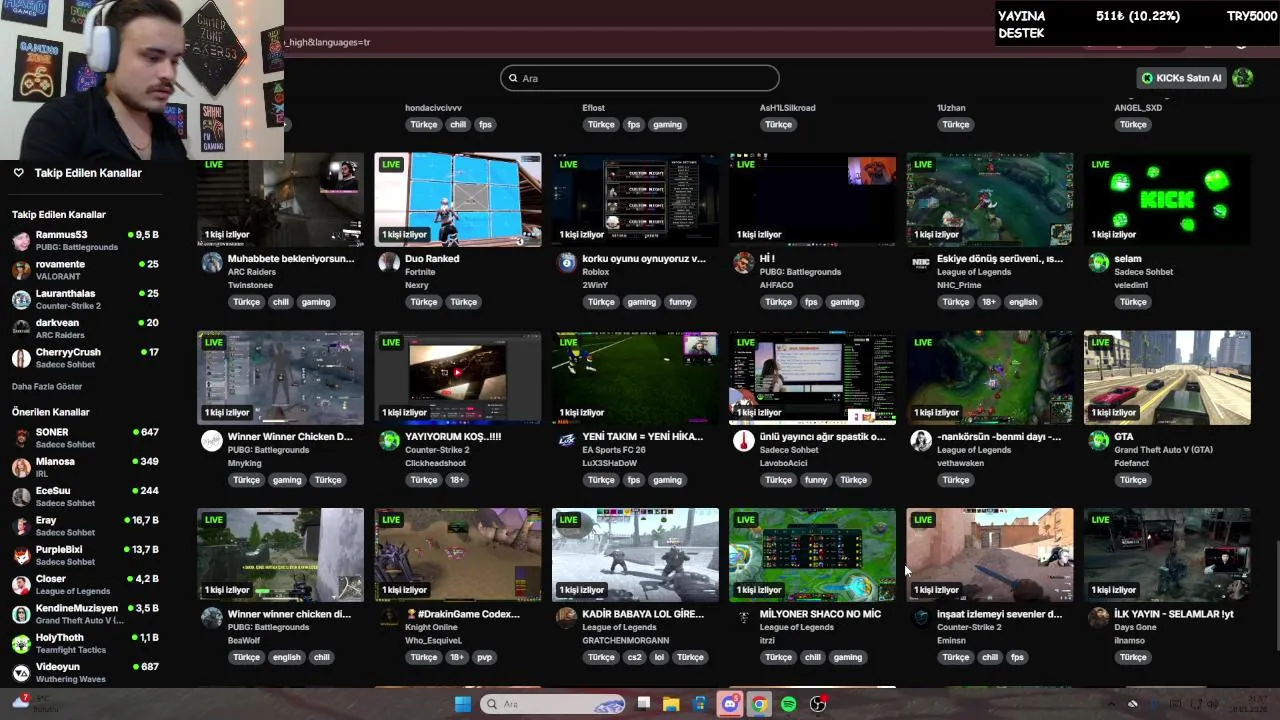The width and height of the screenshot is (1280, 720).
Task: Click Nexry's avatar on the Duo Ranked card
Action: pos(389,263)
